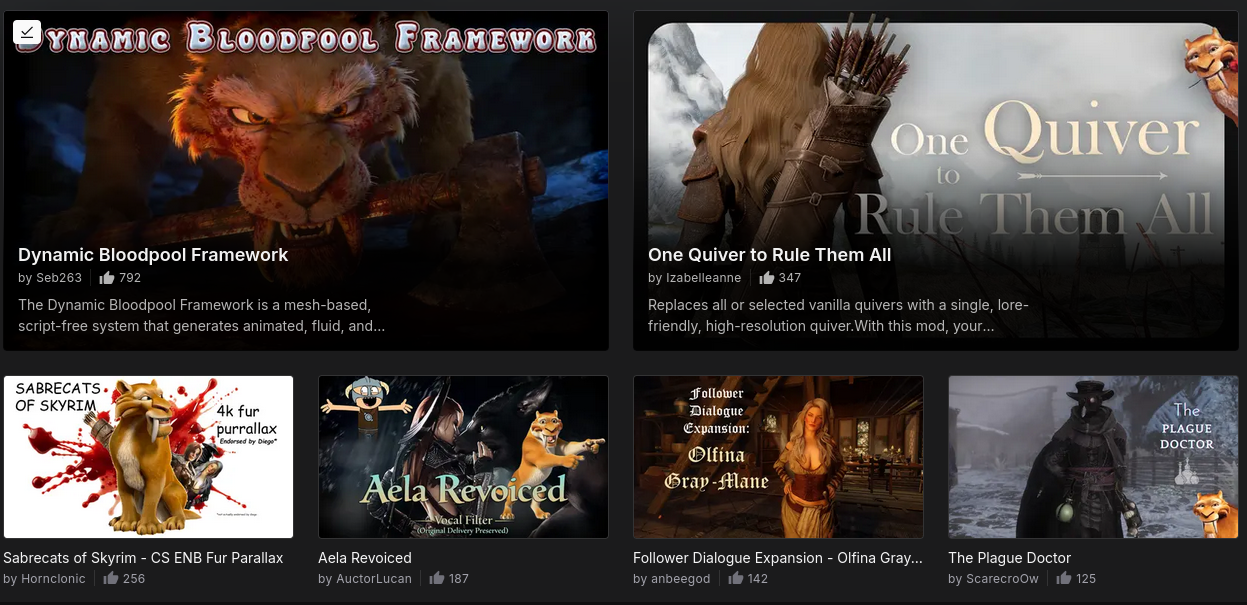View author Seb263's profile
Viewport: 1247px width, 605px height.
pyautogui.click(x=59, y=278)
